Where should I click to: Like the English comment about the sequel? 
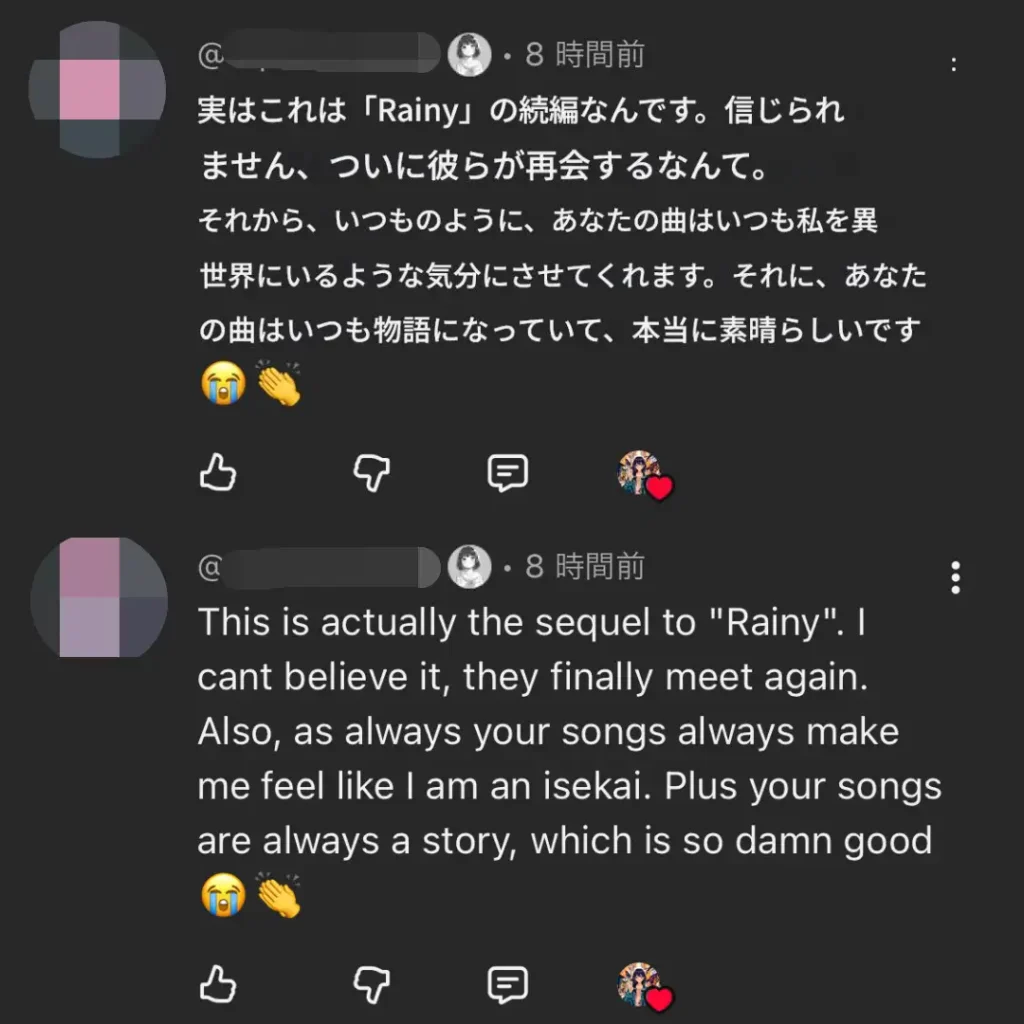218,986
